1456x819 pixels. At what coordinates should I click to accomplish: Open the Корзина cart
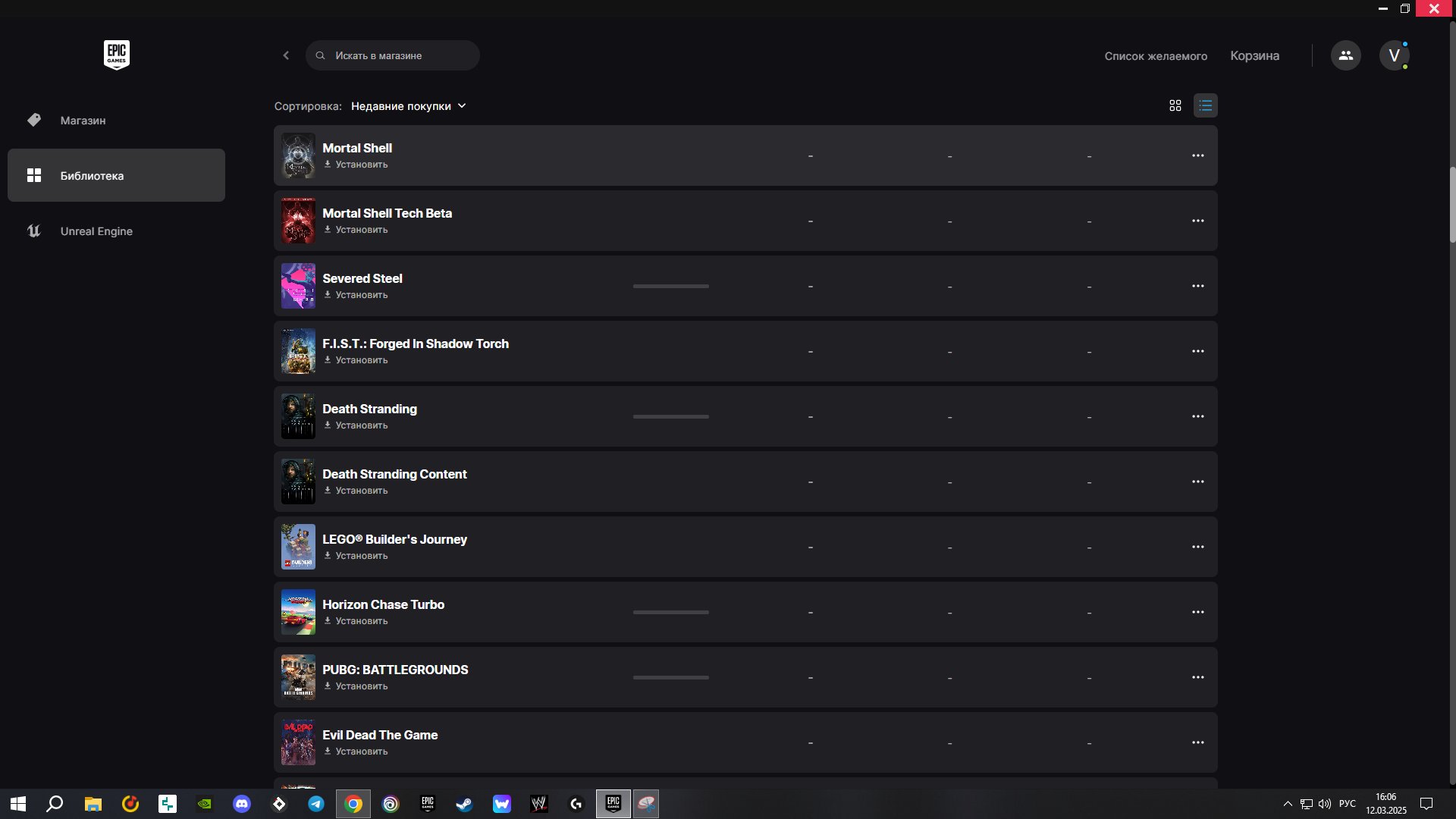(x=1254, y=56)
